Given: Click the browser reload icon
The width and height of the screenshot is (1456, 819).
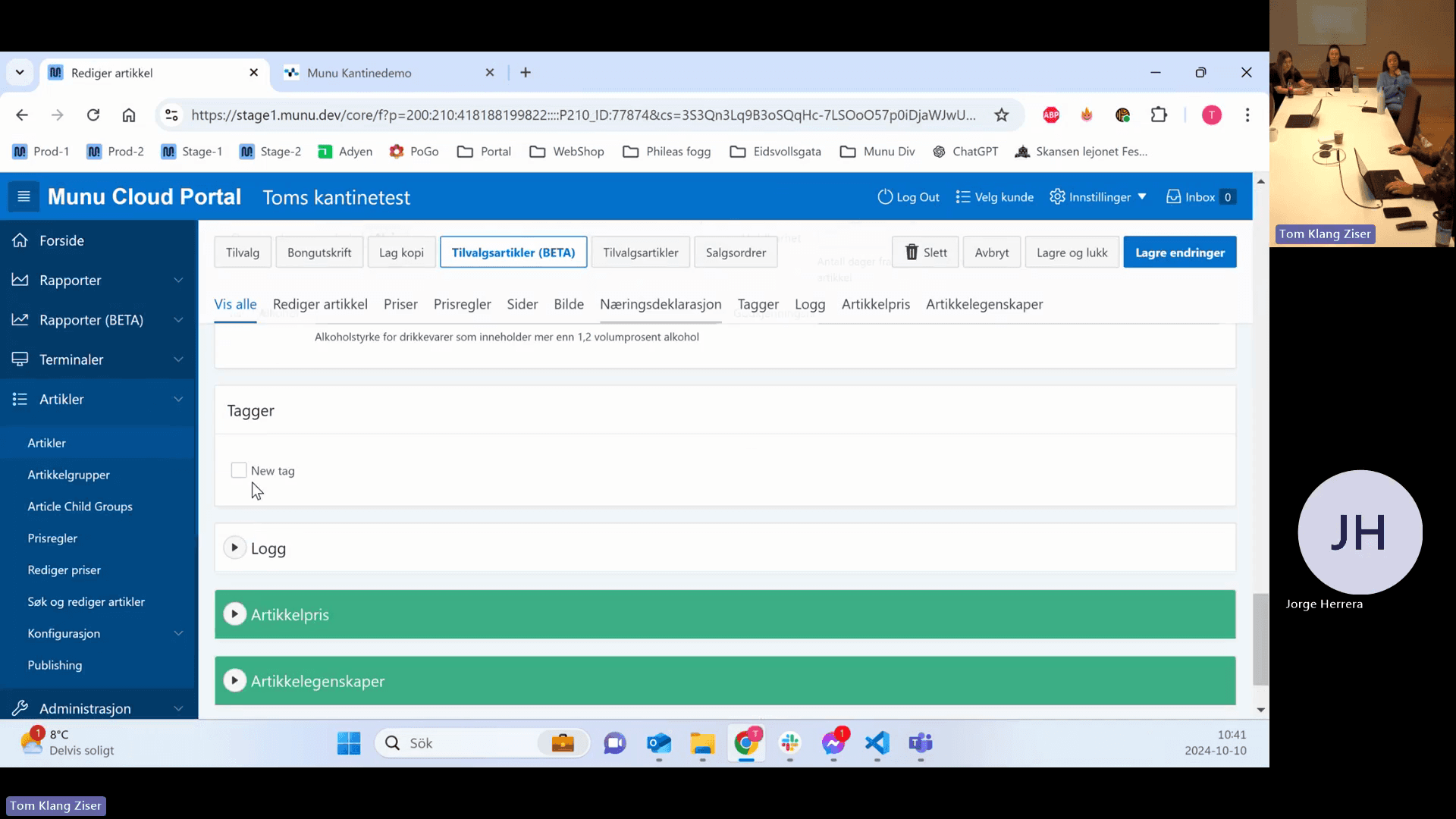Looking at the screenshot, I should (93, 115).
